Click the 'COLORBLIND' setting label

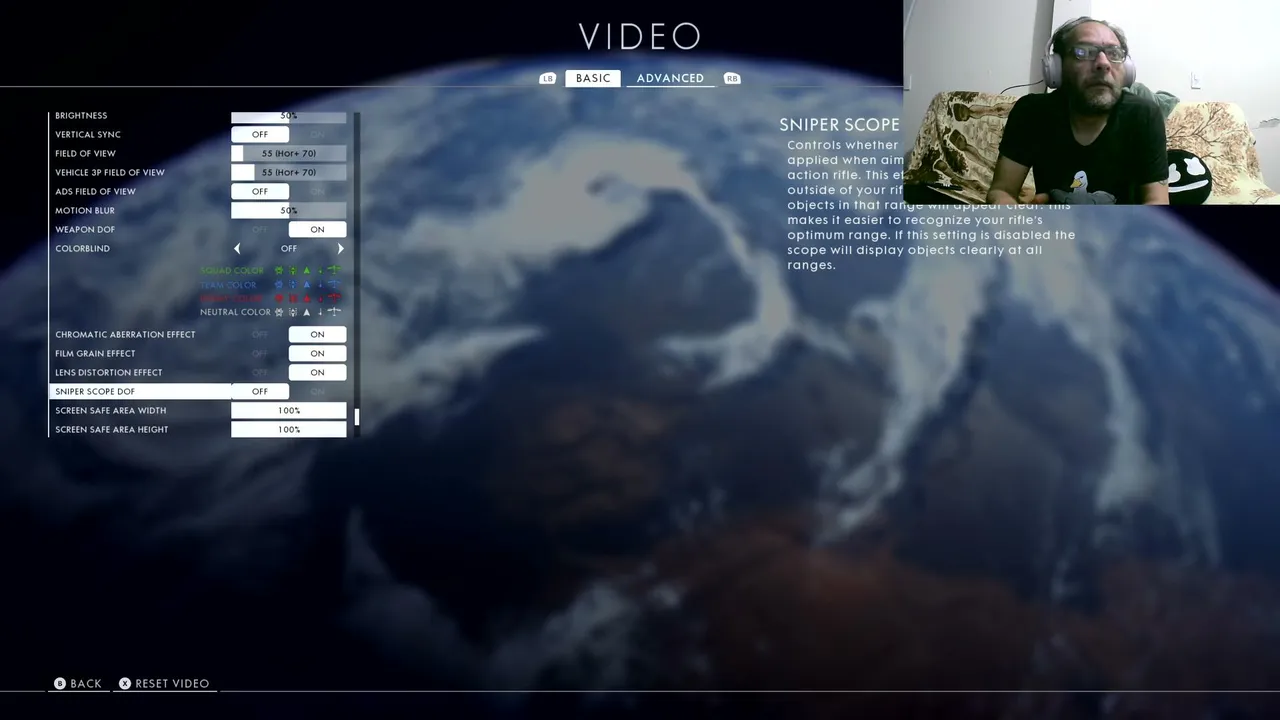point(83,248)
